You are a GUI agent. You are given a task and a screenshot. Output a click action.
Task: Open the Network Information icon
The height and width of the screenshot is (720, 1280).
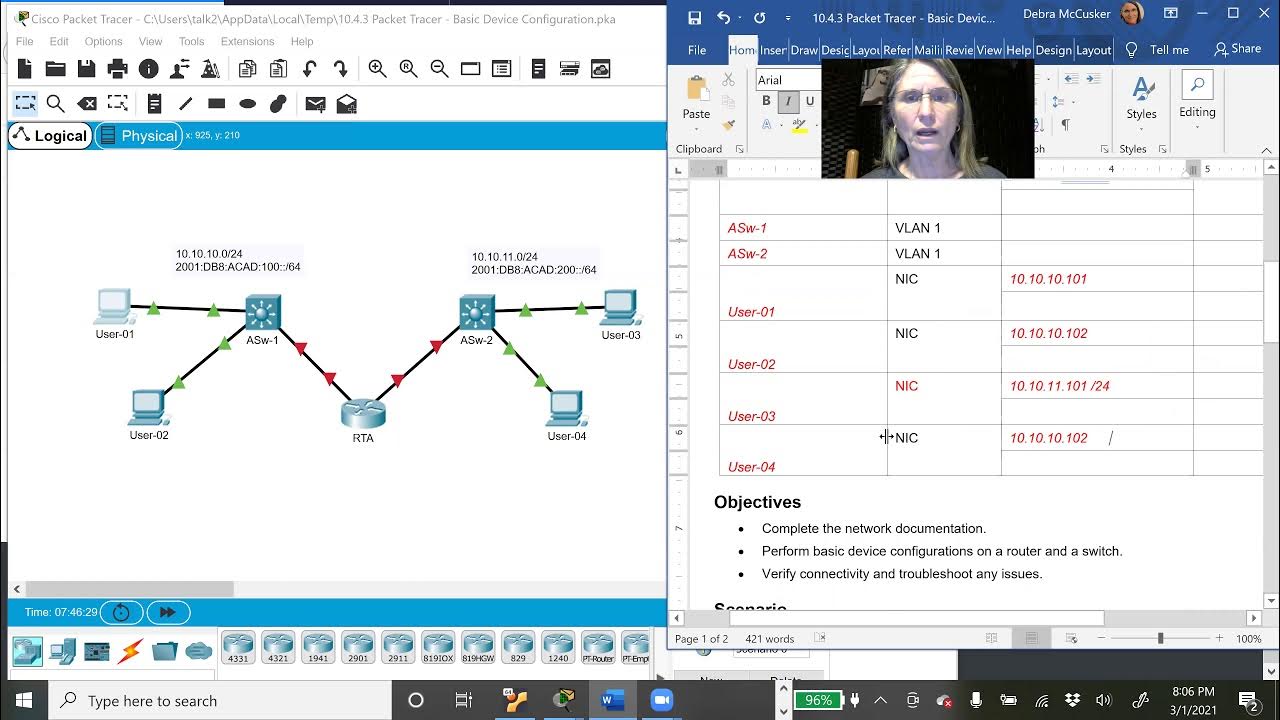148,69
